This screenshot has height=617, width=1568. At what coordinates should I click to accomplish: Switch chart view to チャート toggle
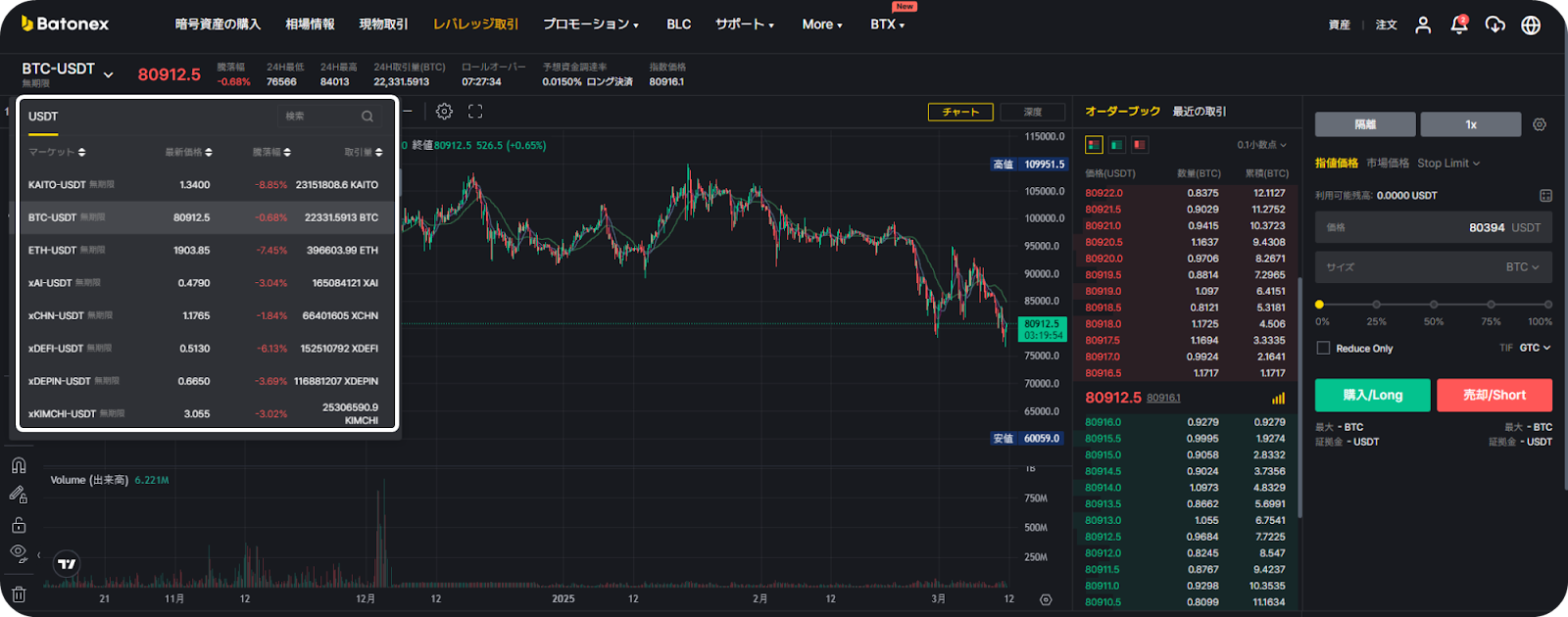[x=960, y=112]
